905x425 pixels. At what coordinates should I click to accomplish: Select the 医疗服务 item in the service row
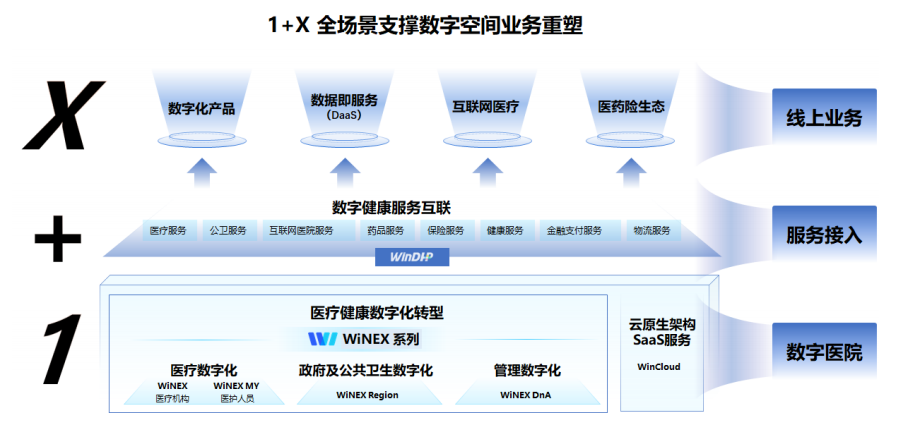point(169,231)
